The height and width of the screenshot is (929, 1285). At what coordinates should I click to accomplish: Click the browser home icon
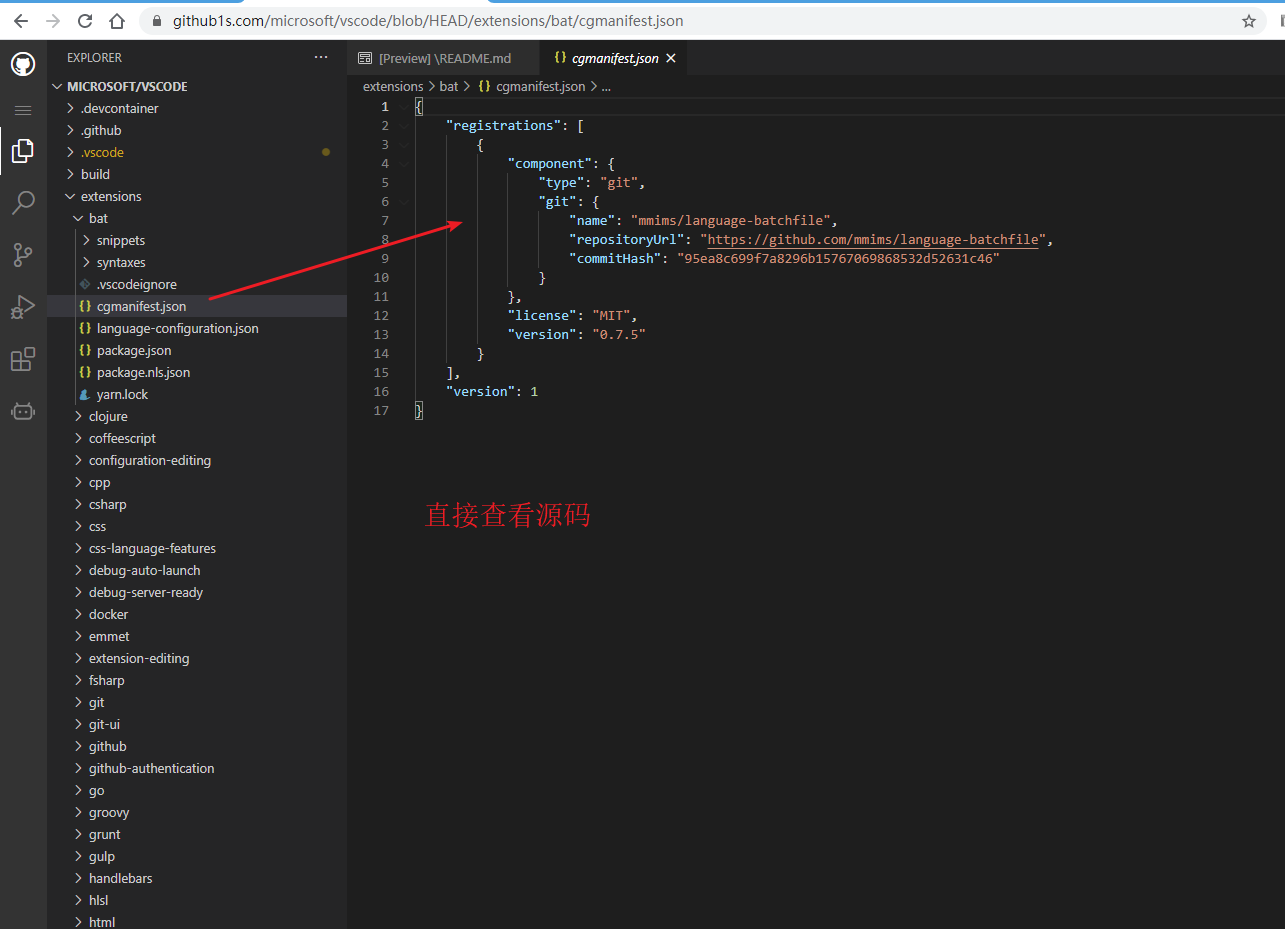[117, 21]
